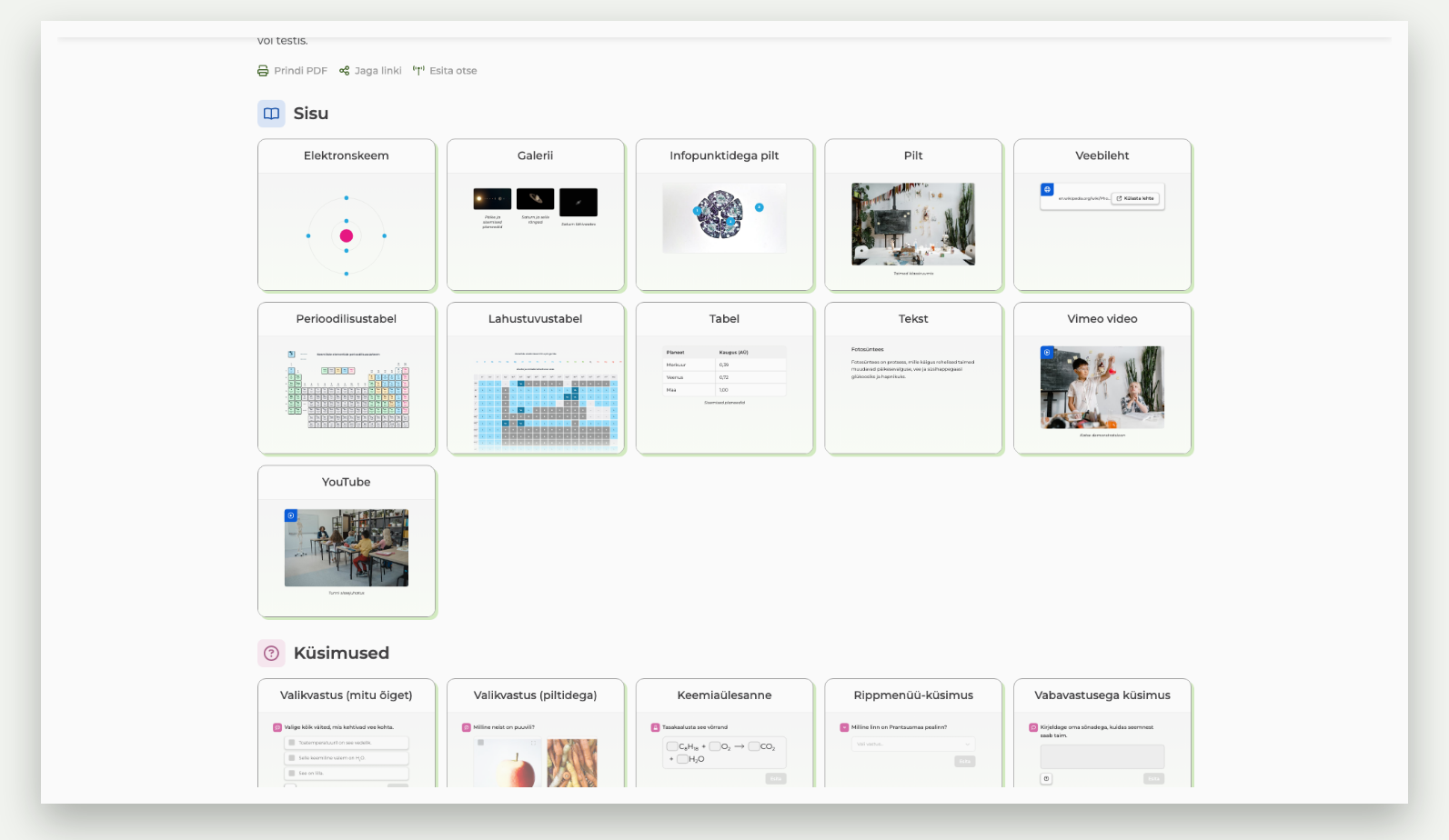Click the YouTube card play badge icon
Image resolution: width=1449 pixels, height=840 pixels.
[291, 515]
